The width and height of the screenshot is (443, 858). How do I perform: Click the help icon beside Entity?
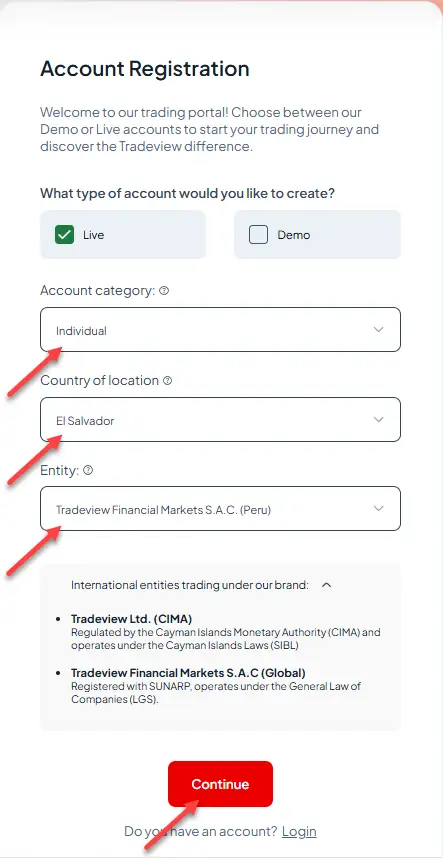(x=88, y=470)
